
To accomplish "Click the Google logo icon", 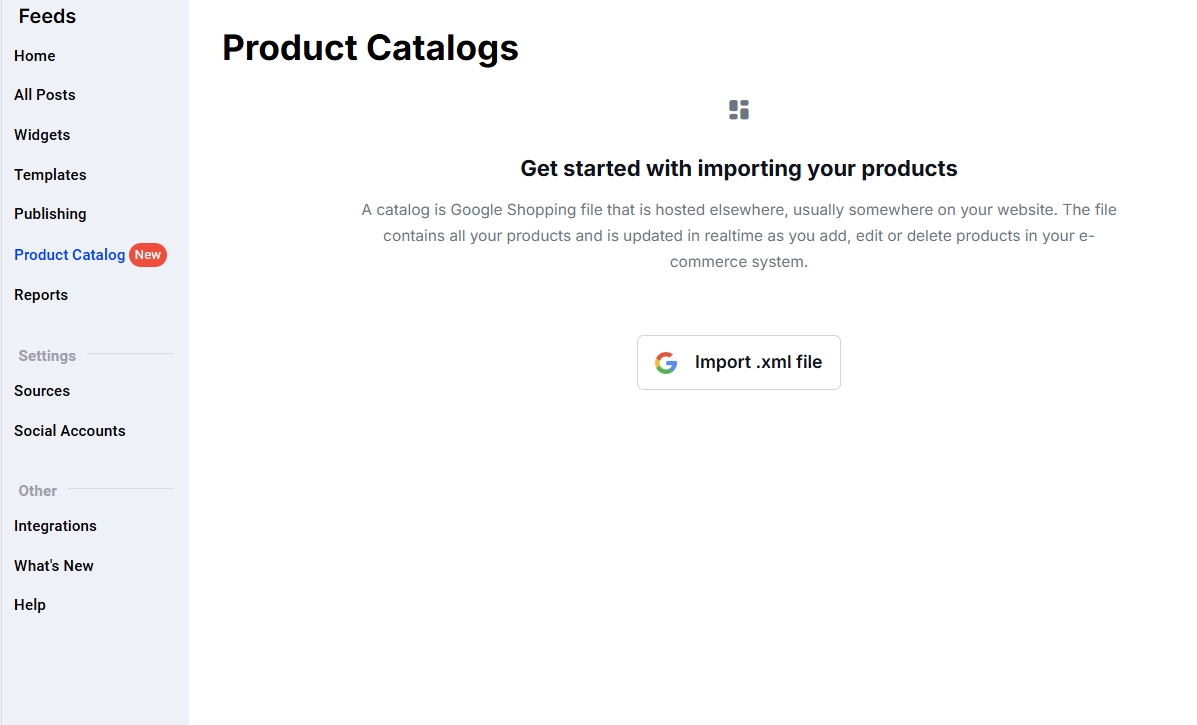I will (666, 363).
